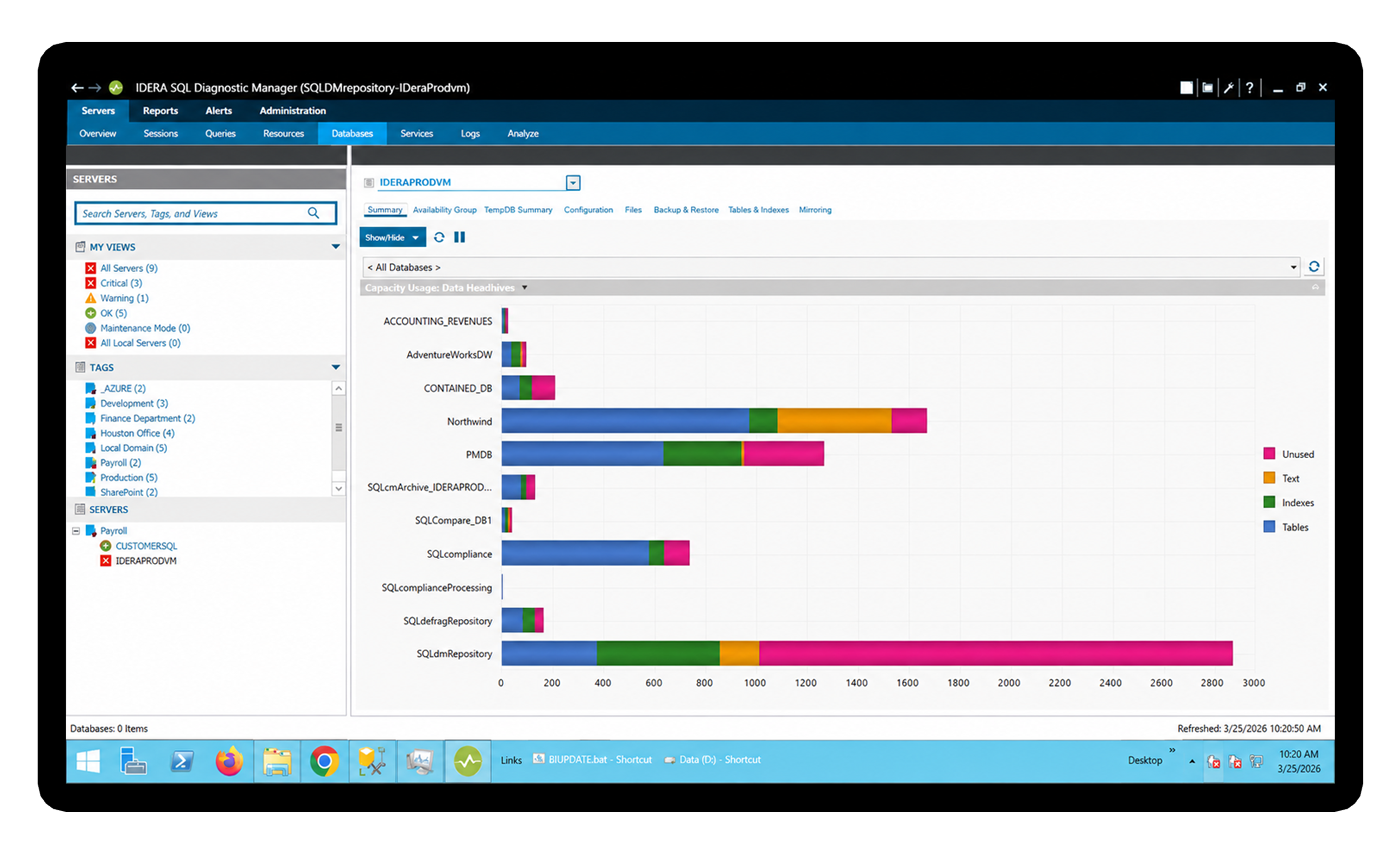The width and height of the screenshot is (1400, 853).
Task: Open the Resources sub-tab
Action: [284, 133]
